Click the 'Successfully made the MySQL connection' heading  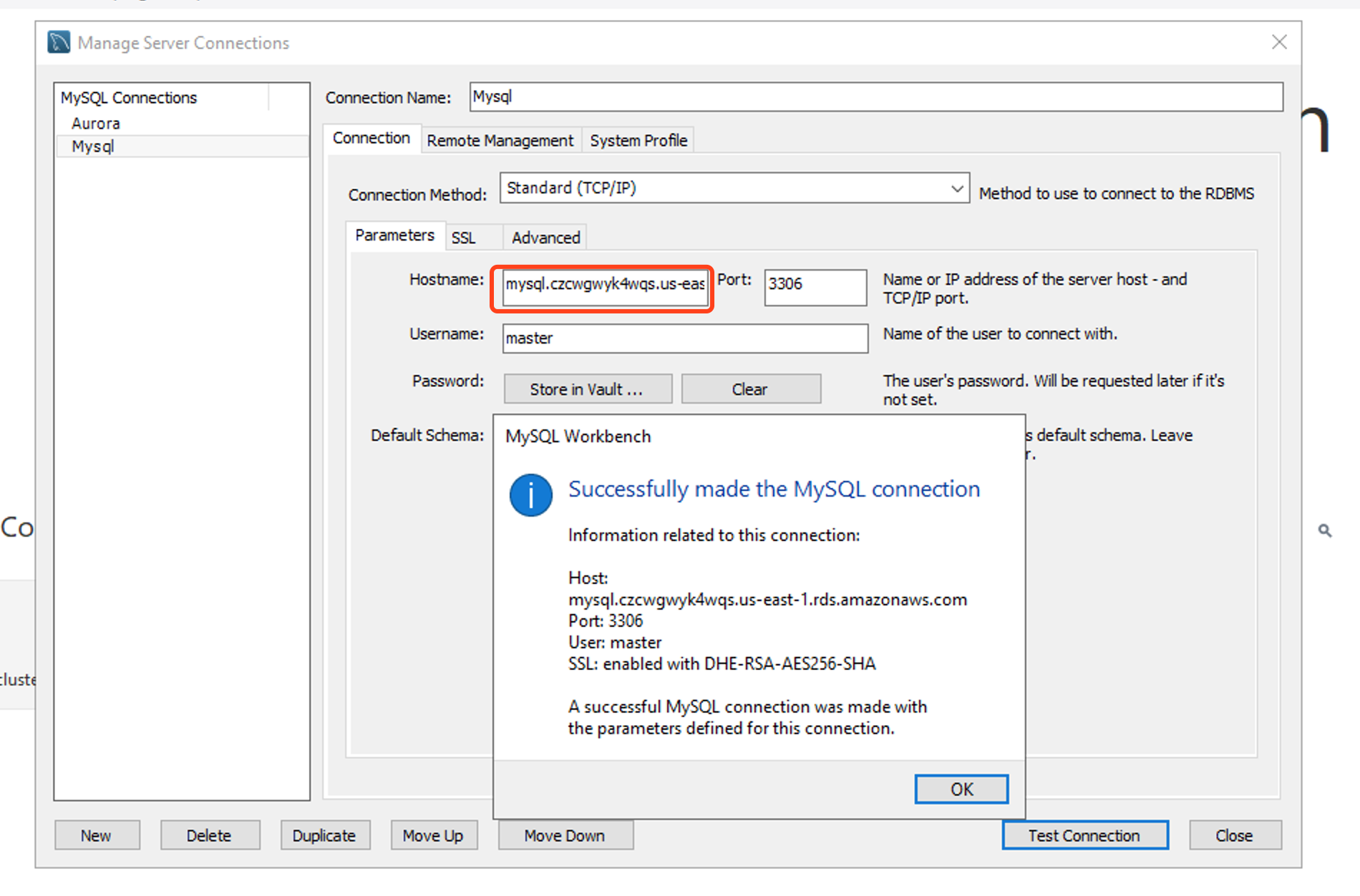coord(774,489)
